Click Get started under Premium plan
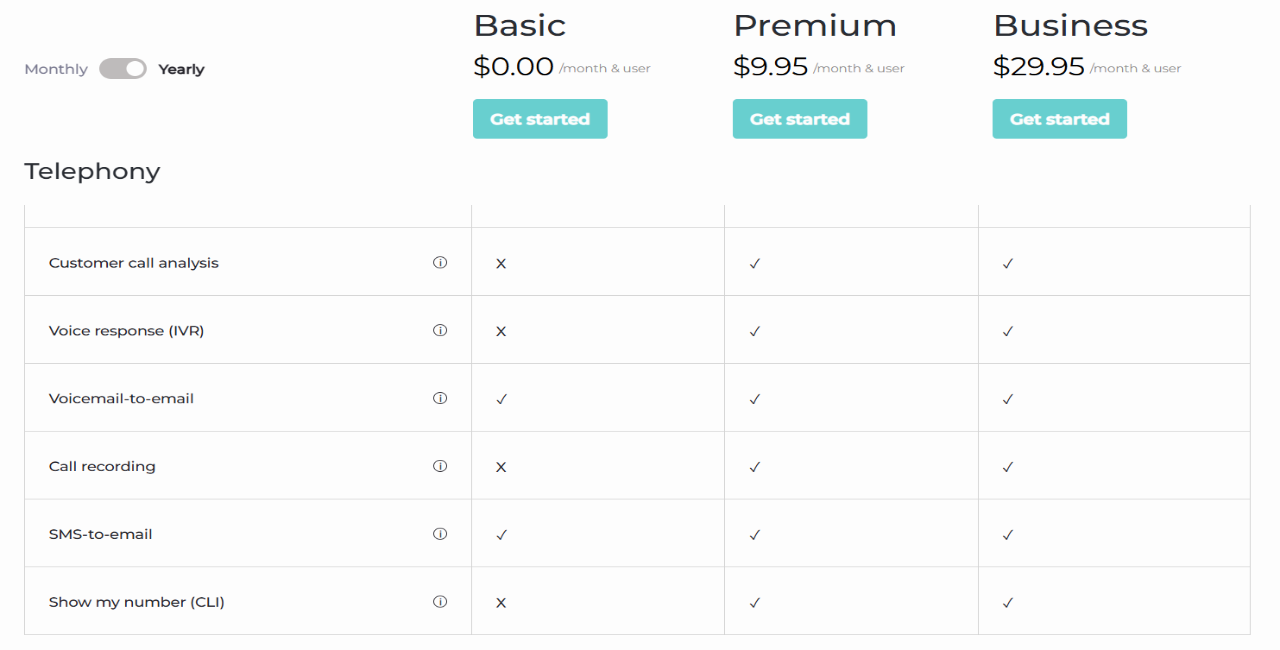1280x650 pixels. click(800, 119)
